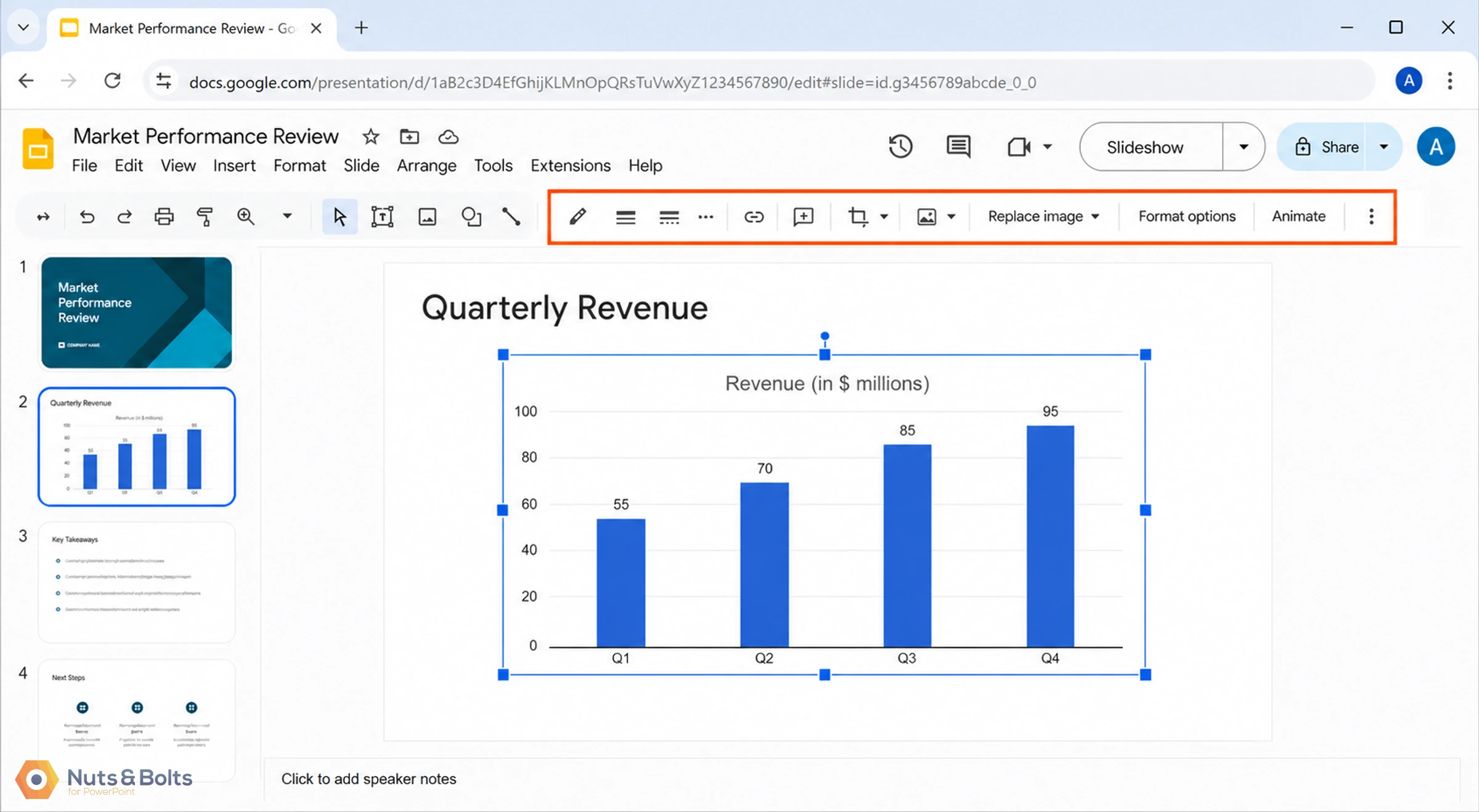The height and width of the screenshot is (812, 1479).
Task: Add a comment using toolbar icon
Action: [803, 216]
